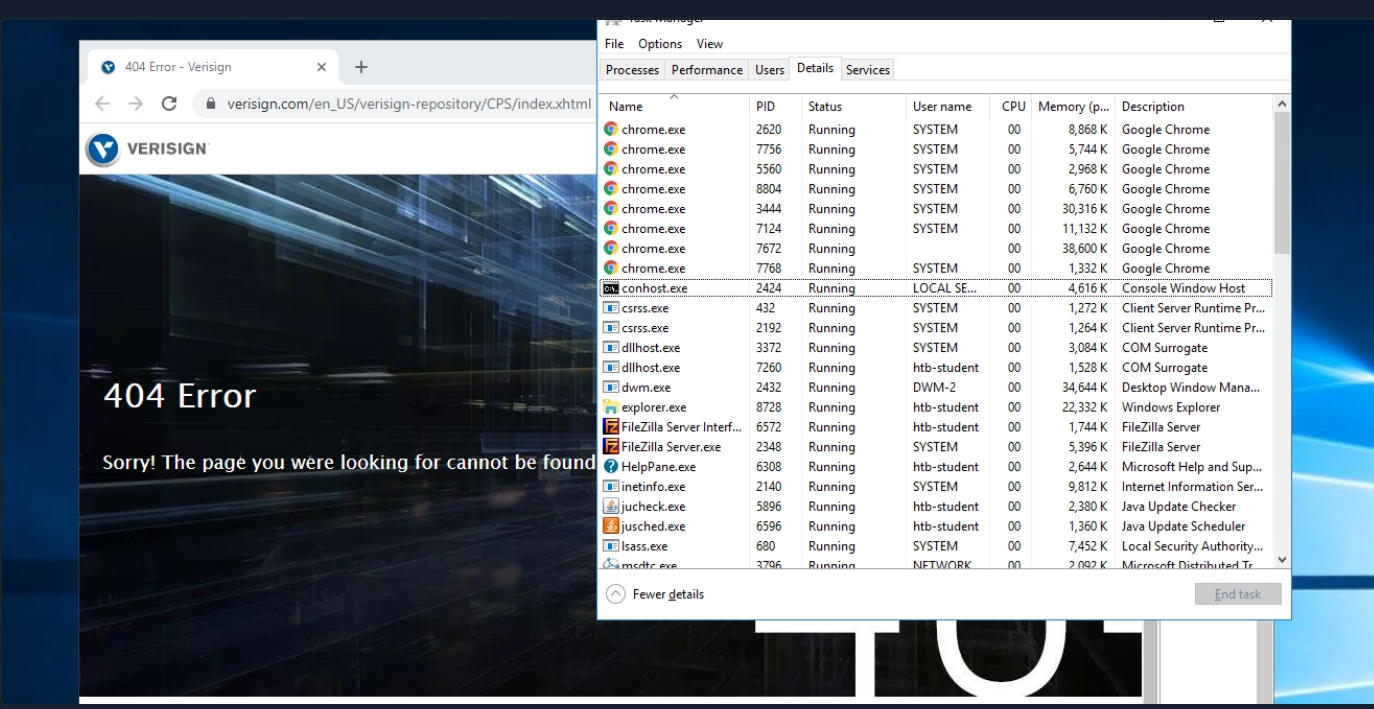
Task: Switch to the Performance tab
Action: (x=707, y=70)
